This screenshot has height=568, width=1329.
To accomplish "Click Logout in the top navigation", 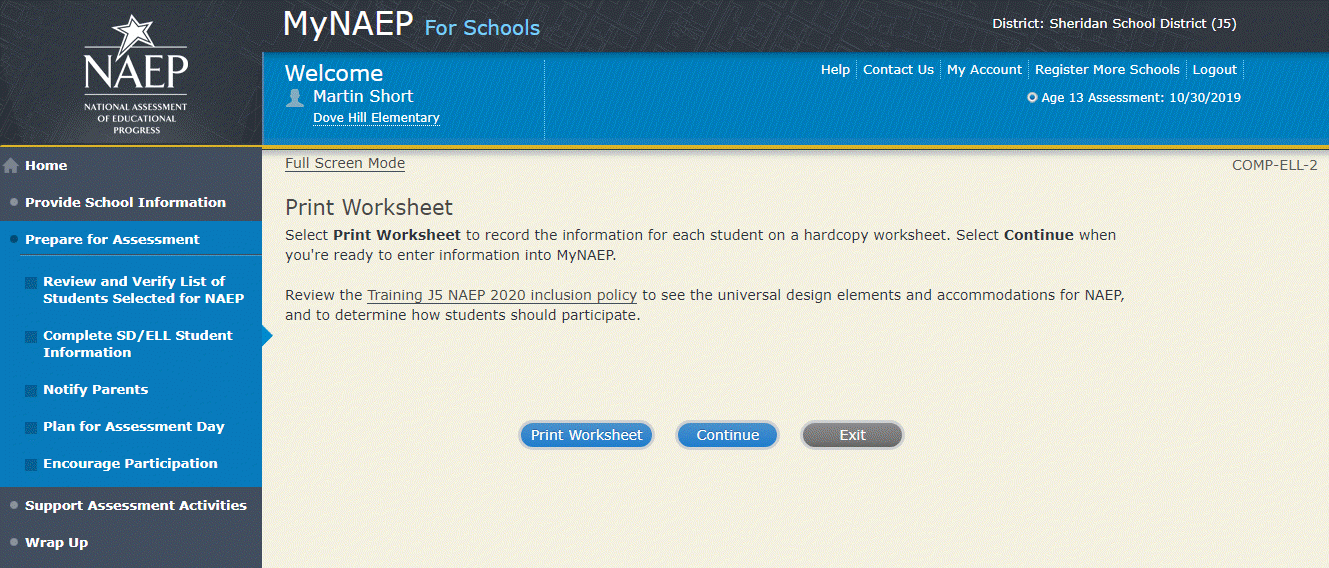I will (1215, 70).
